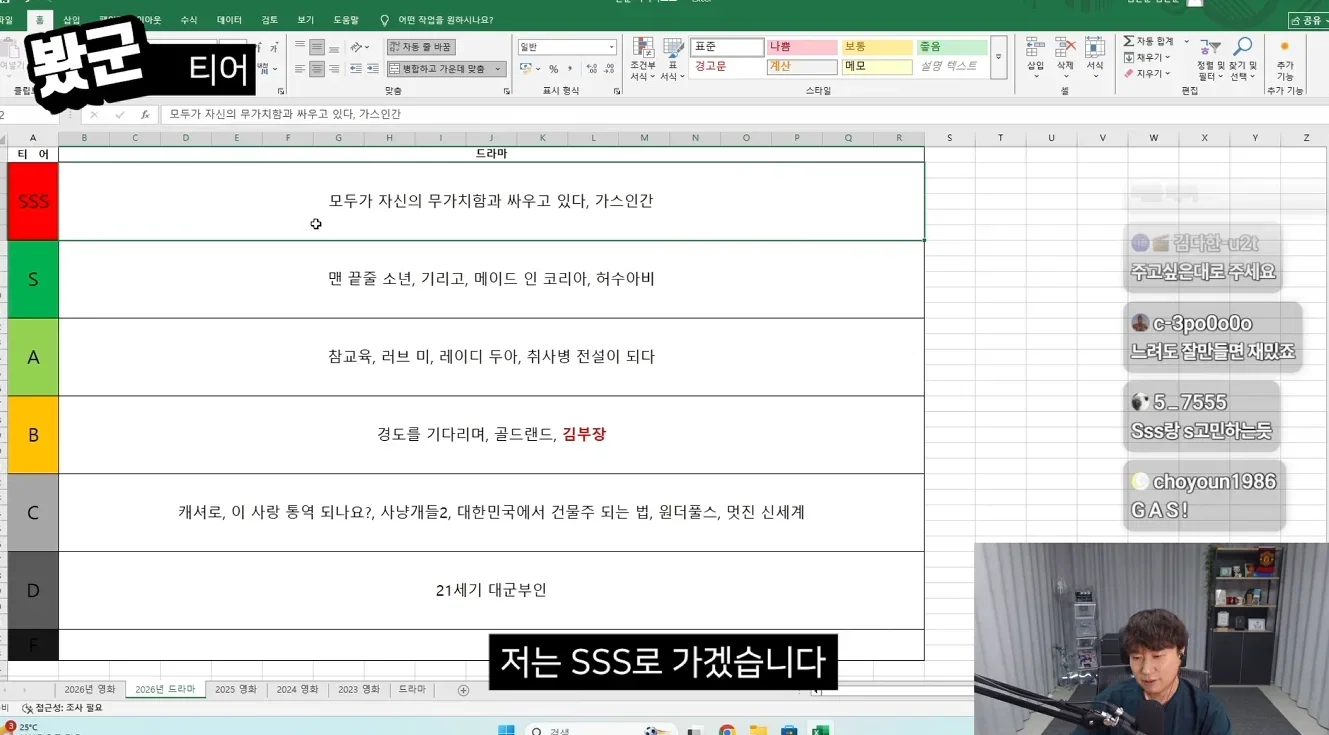Select the 나쁨 red cell style
This screenshot has width=1329, height=735.
click(x=802, y=47)
